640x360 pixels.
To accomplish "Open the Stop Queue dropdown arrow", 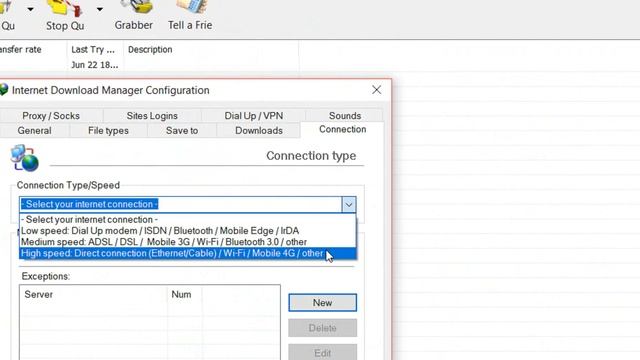I will coord(100,9).
